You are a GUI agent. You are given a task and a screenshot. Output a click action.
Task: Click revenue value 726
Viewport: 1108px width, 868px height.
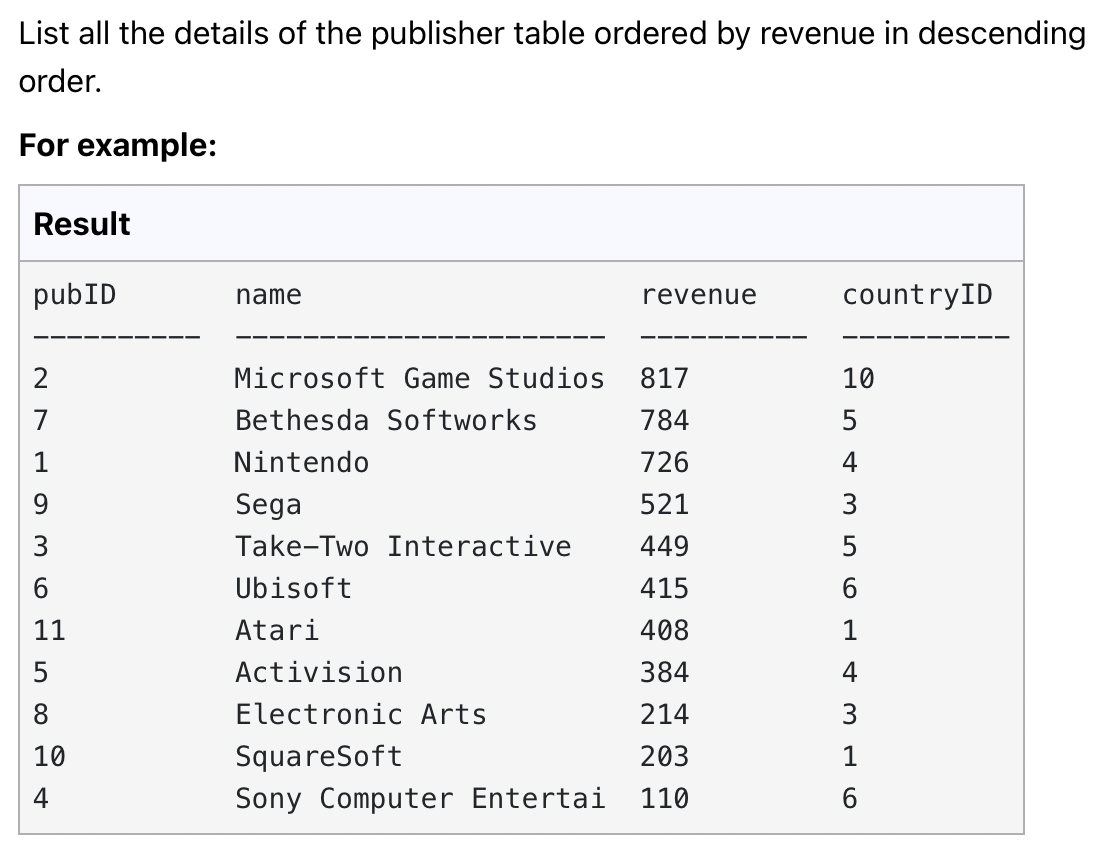pos(664,462)
